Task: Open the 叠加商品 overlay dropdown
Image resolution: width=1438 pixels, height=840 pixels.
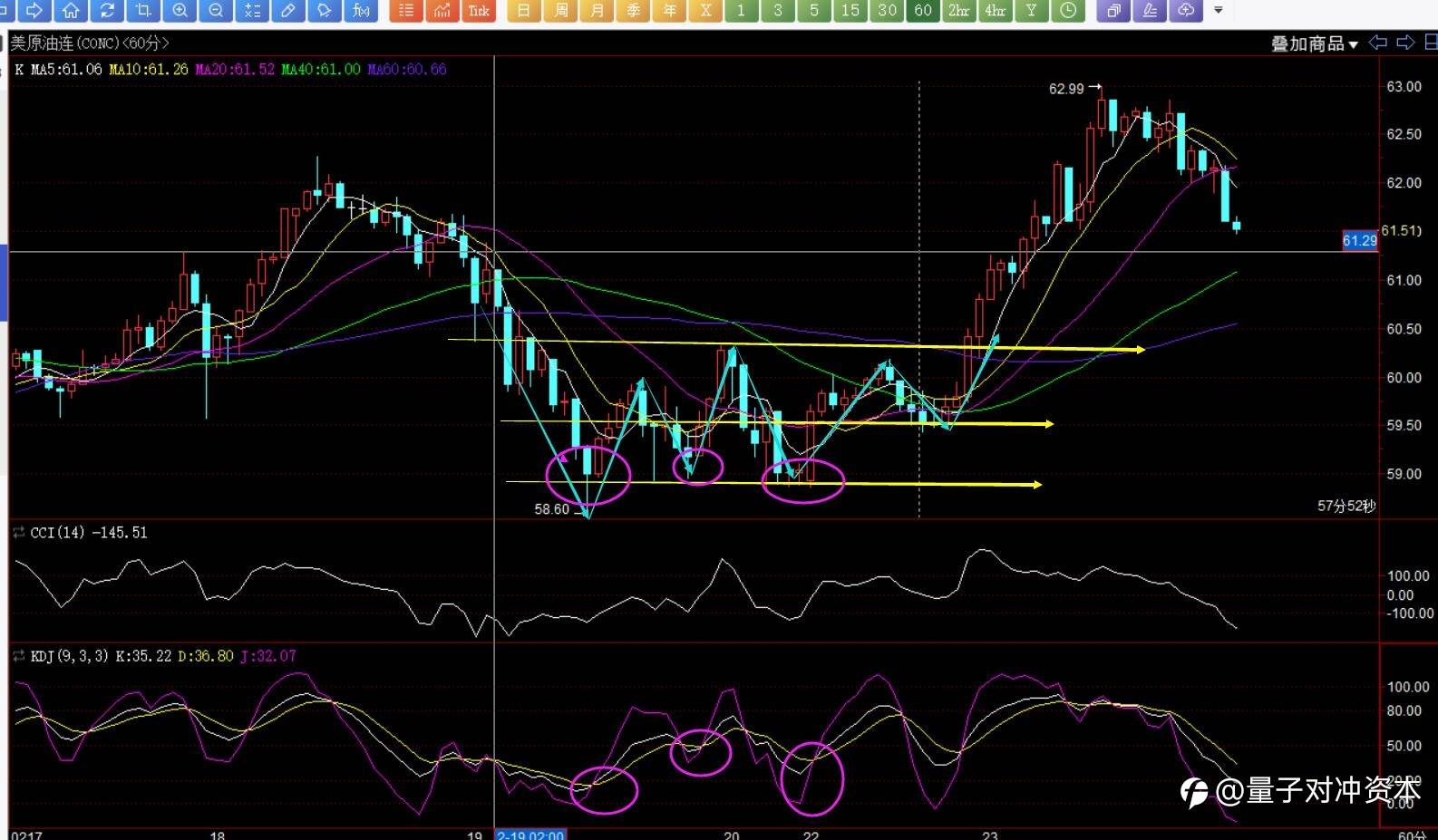Action: point(1314,43)
